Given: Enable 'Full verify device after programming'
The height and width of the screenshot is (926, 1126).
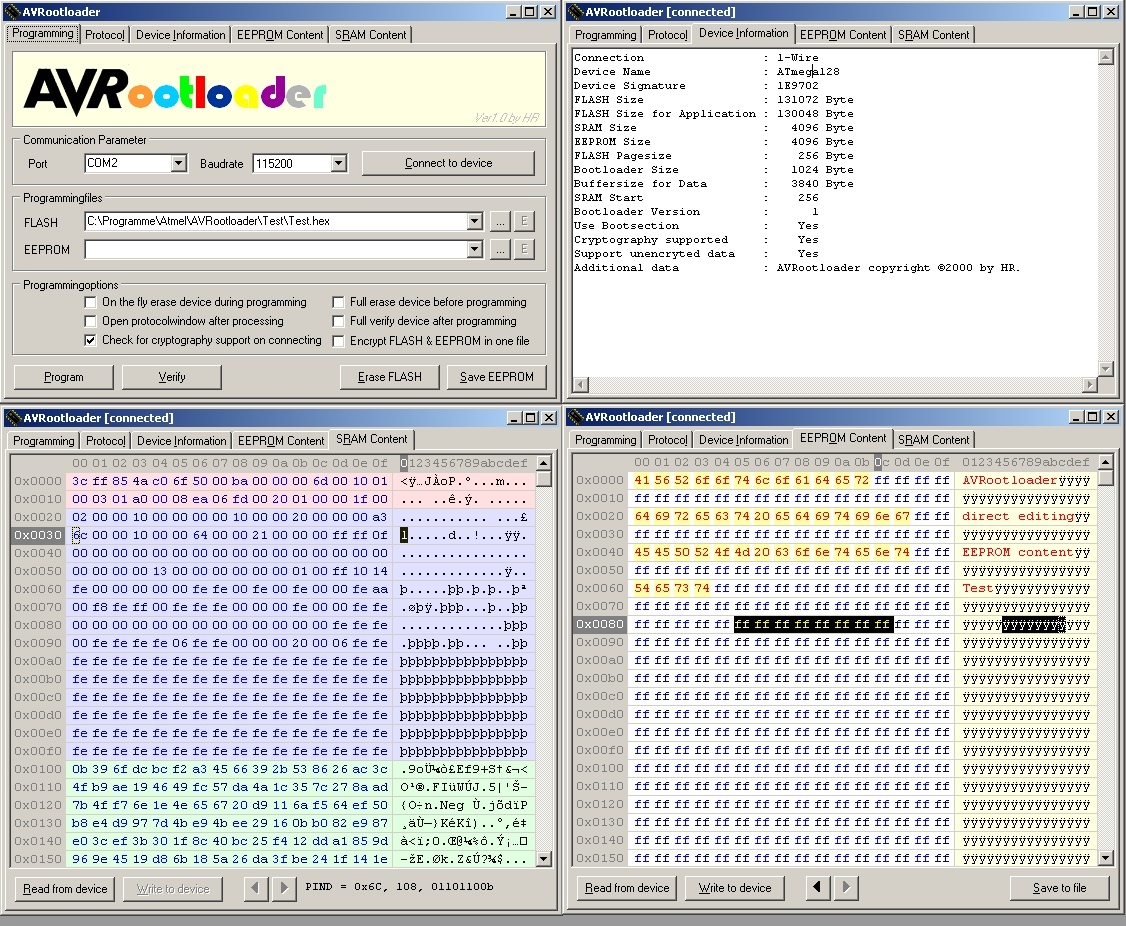Looking at the screenshot, I should click(338, 321).
